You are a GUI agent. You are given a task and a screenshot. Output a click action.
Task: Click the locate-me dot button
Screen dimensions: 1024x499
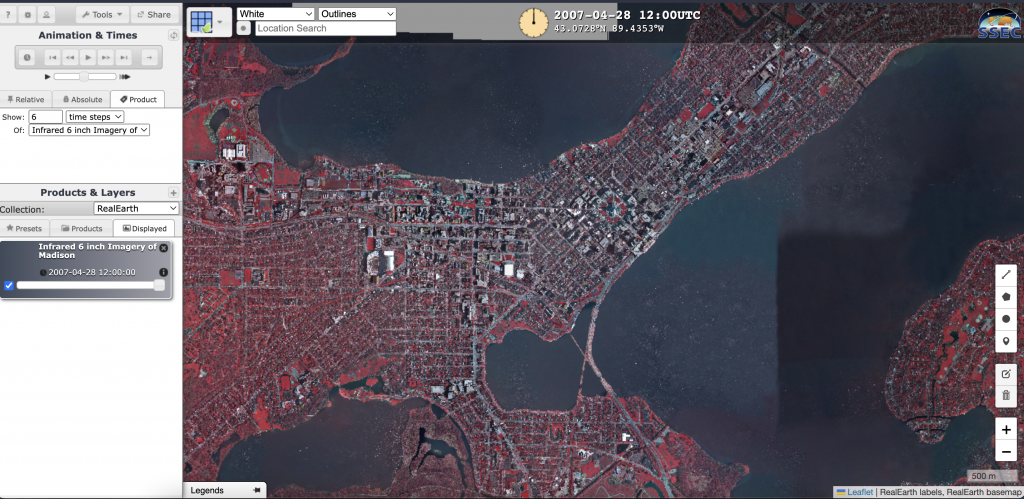coord(244,28)
